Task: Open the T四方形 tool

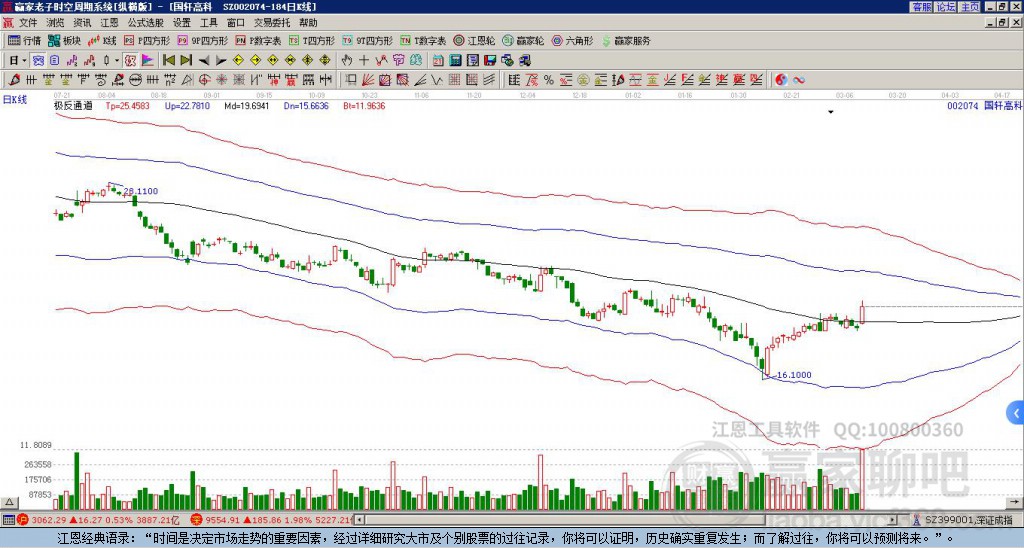Action: coord(312,40)
